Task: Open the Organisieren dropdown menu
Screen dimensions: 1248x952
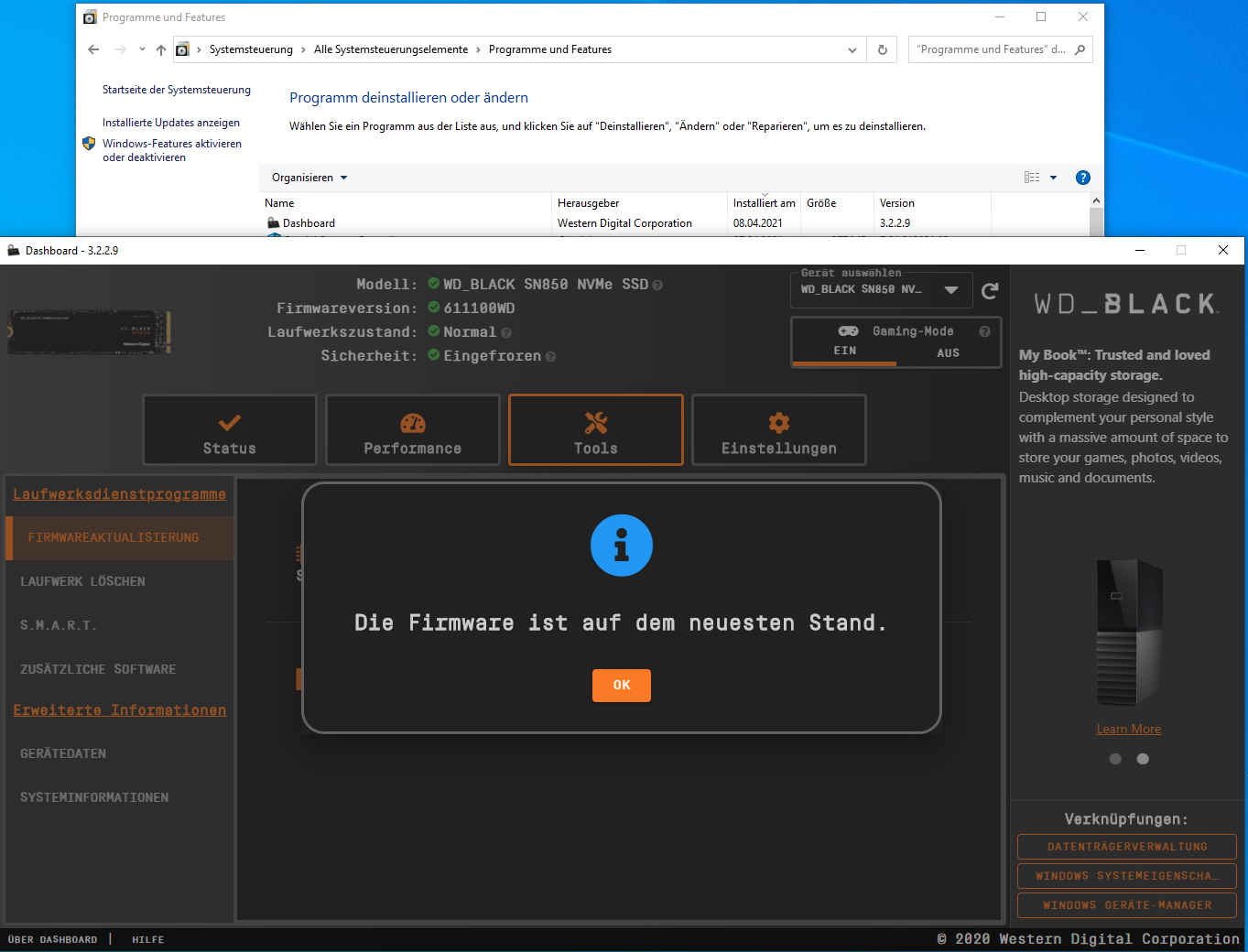Action: point(309,178)
